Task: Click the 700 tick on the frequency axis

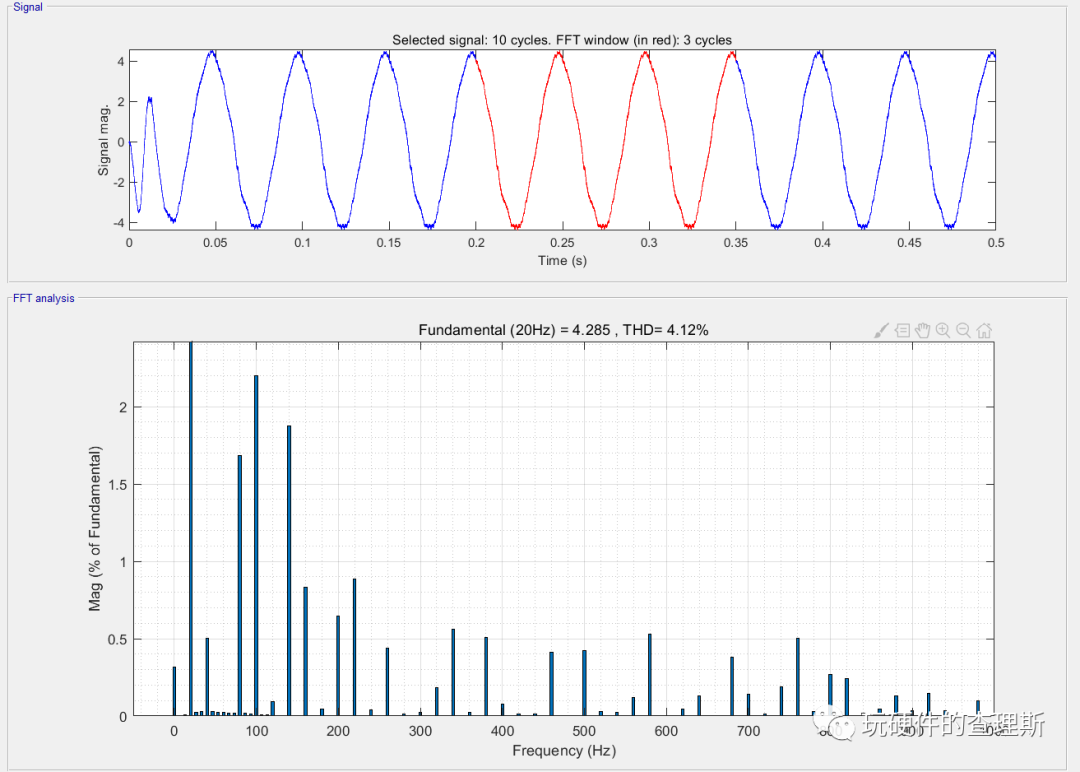Action: tap(749, 731)
